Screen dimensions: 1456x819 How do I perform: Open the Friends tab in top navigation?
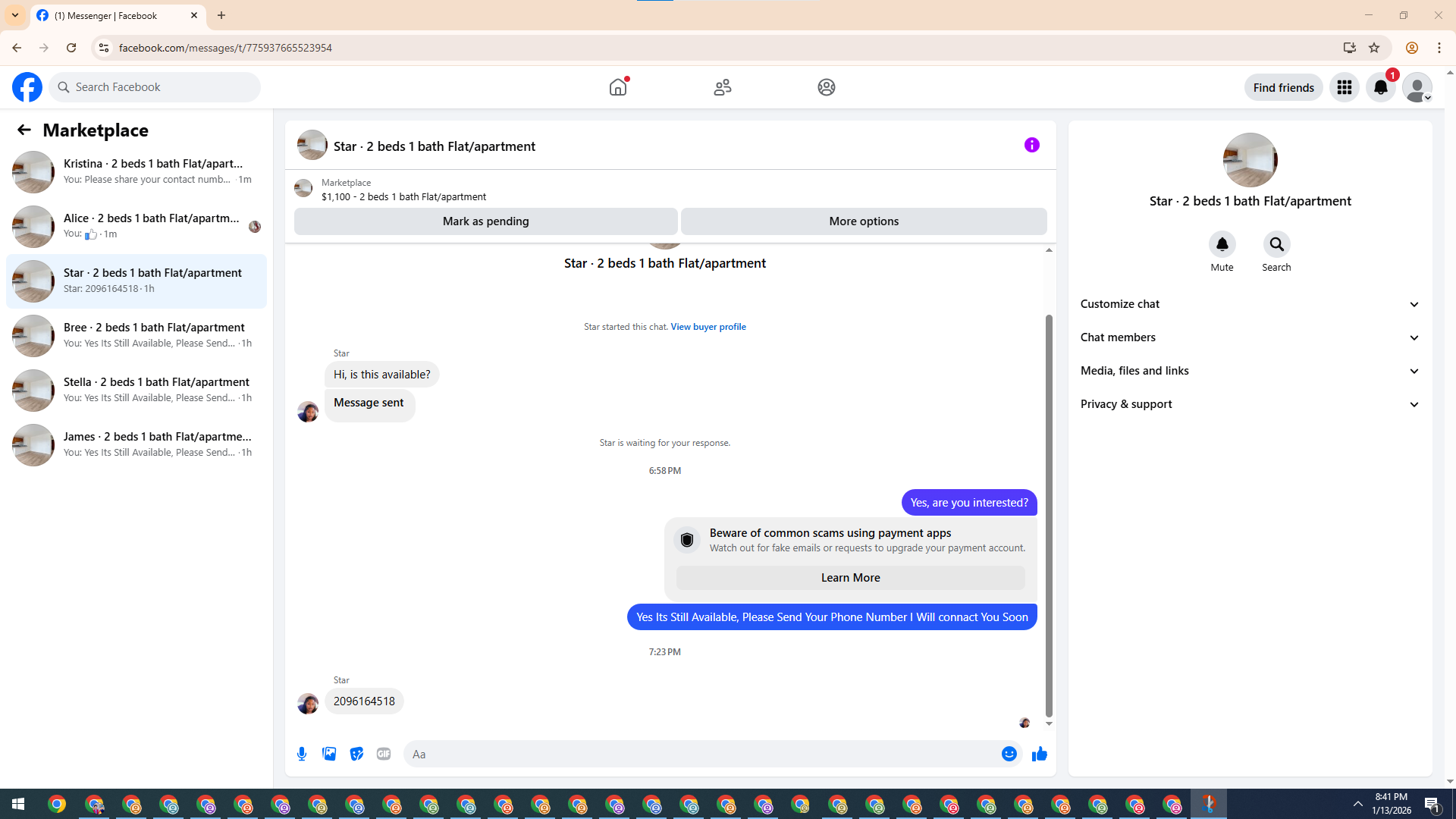tap(722, 87)
